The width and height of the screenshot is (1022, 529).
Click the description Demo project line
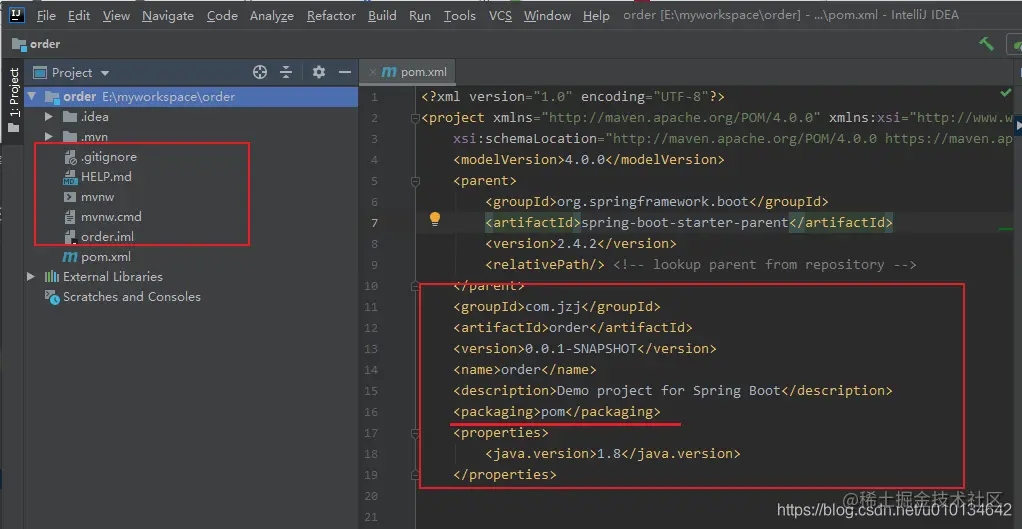point(673,391)
